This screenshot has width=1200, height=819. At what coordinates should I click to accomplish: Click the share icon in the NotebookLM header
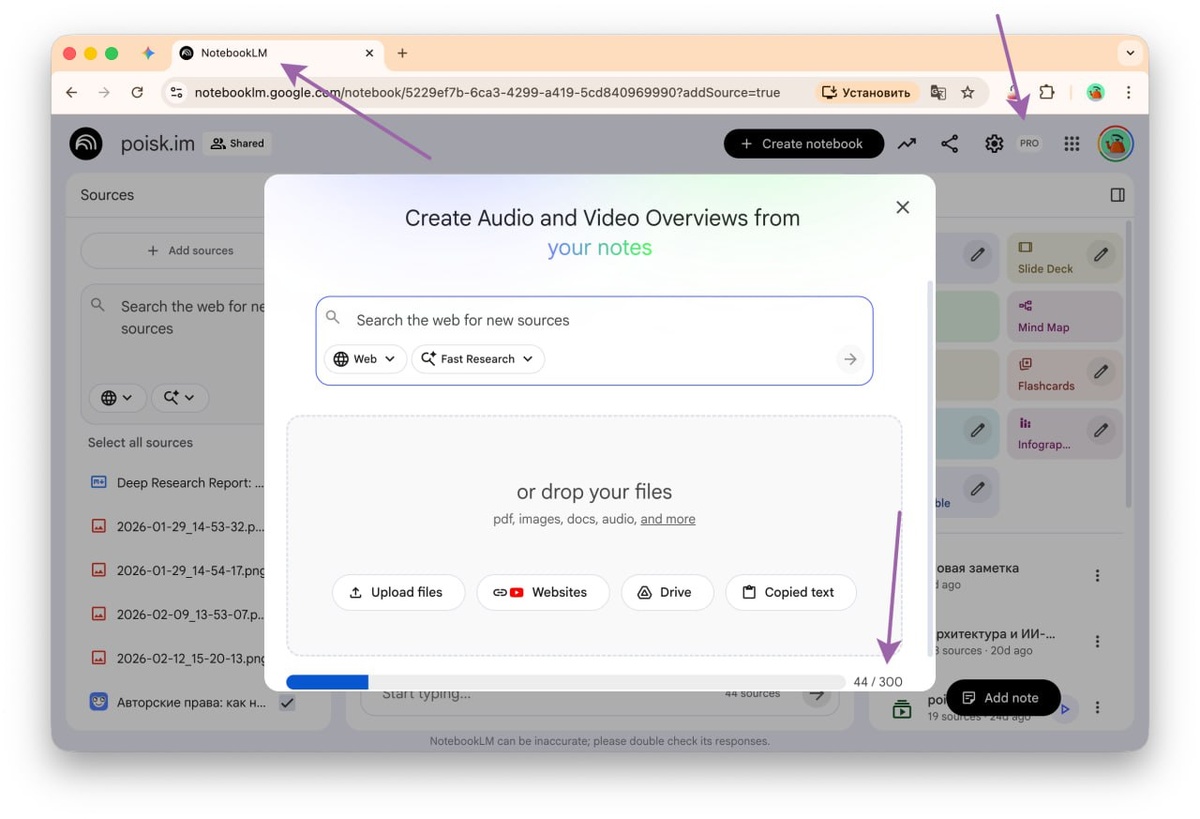point(949,144)
